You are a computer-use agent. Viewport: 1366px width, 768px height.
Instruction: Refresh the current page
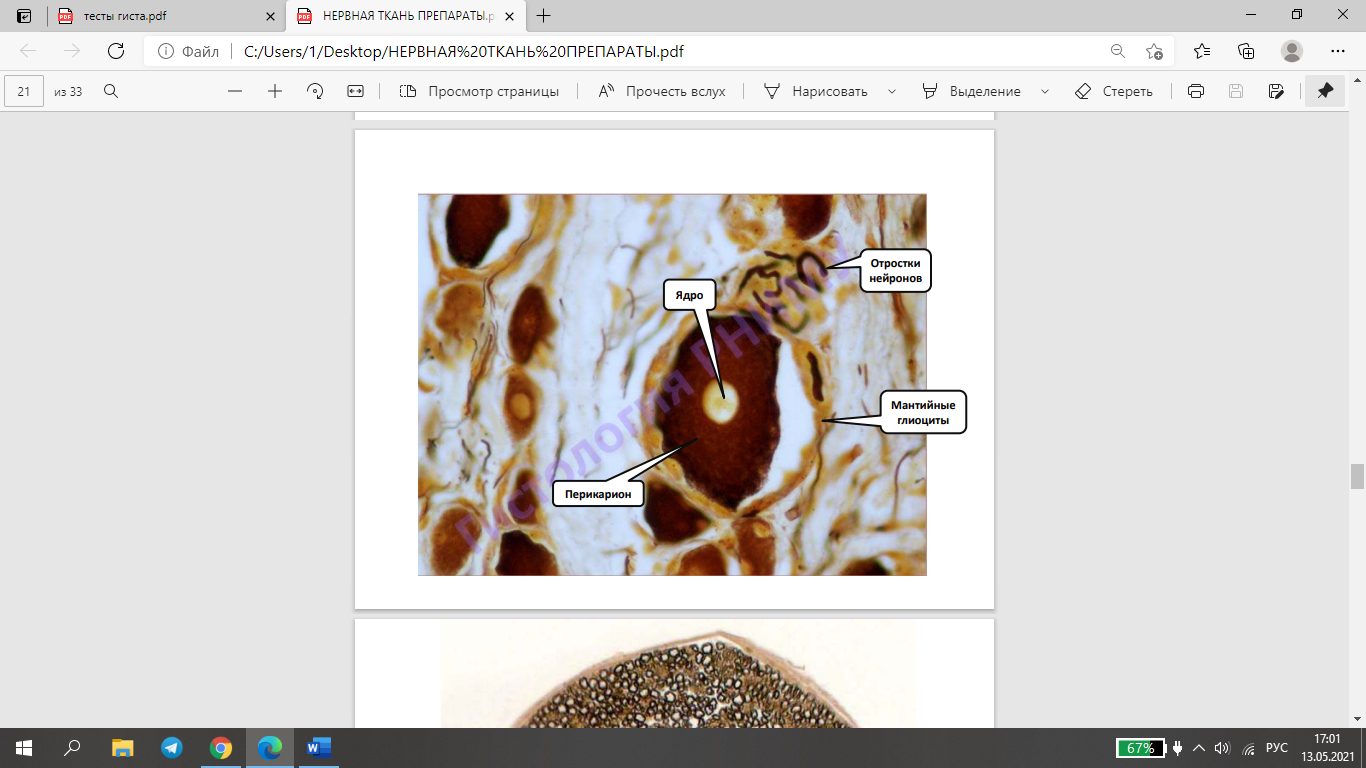(x=116, y=52)
